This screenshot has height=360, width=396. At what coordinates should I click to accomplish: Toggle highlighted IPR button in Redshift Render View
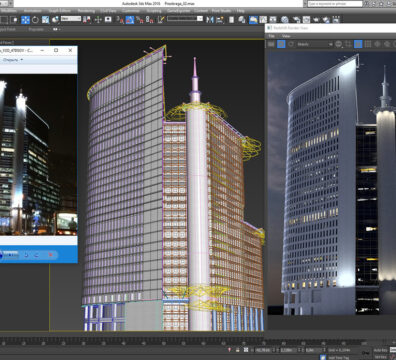pyautogui.click(x=281, y=44)
